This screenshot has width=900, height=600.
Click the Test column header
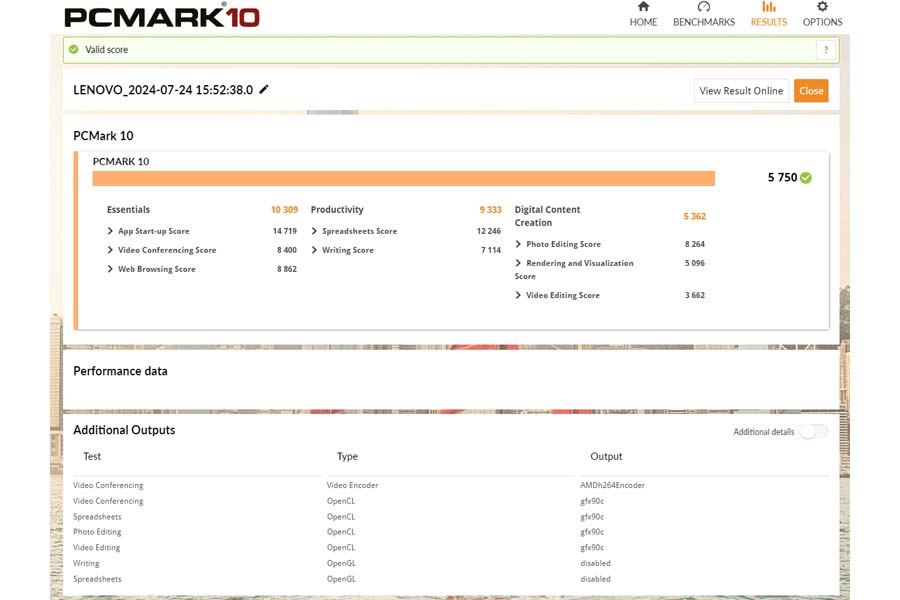(x=92, y=456)
